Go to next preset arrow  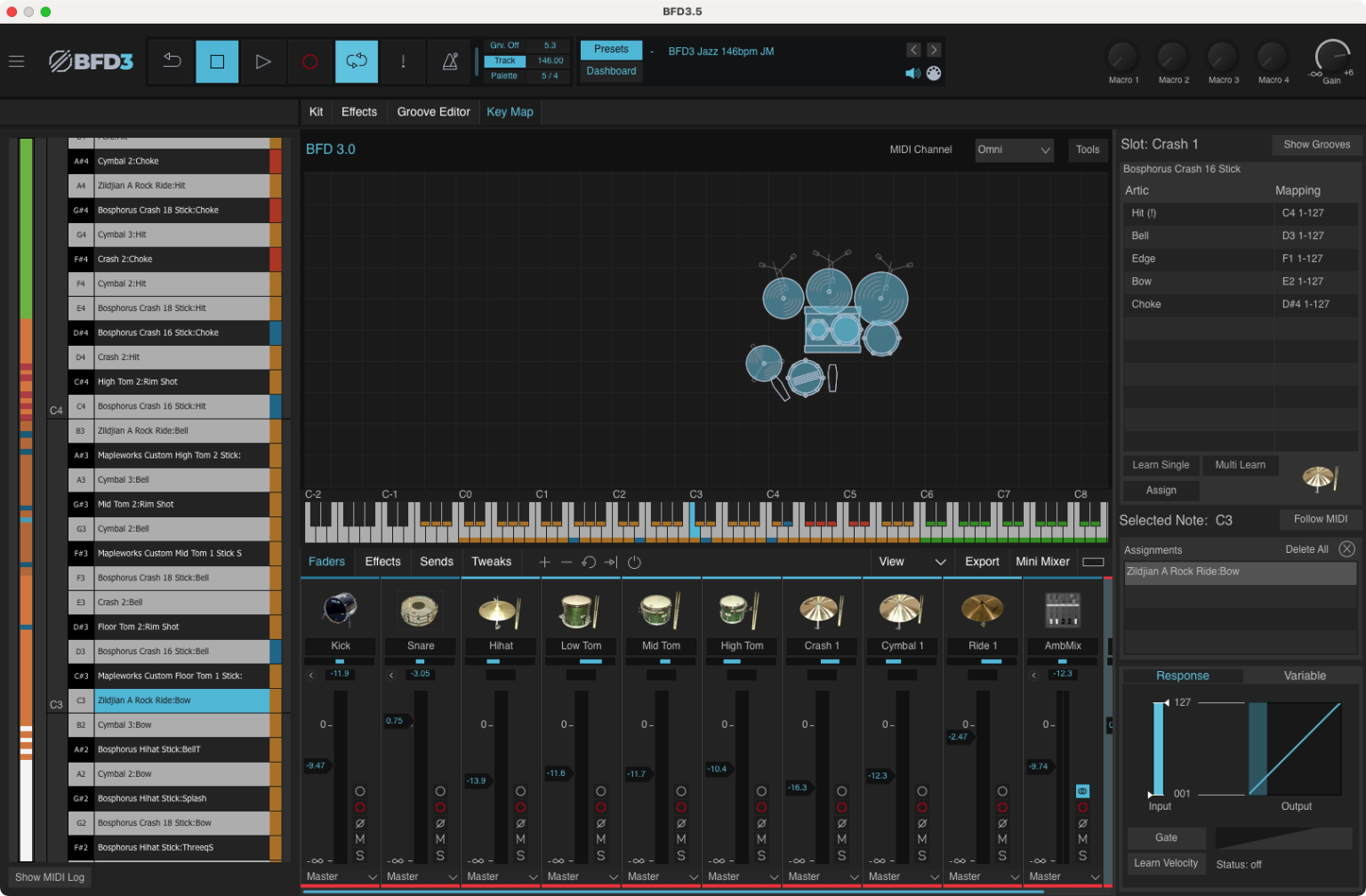(934, 50)
